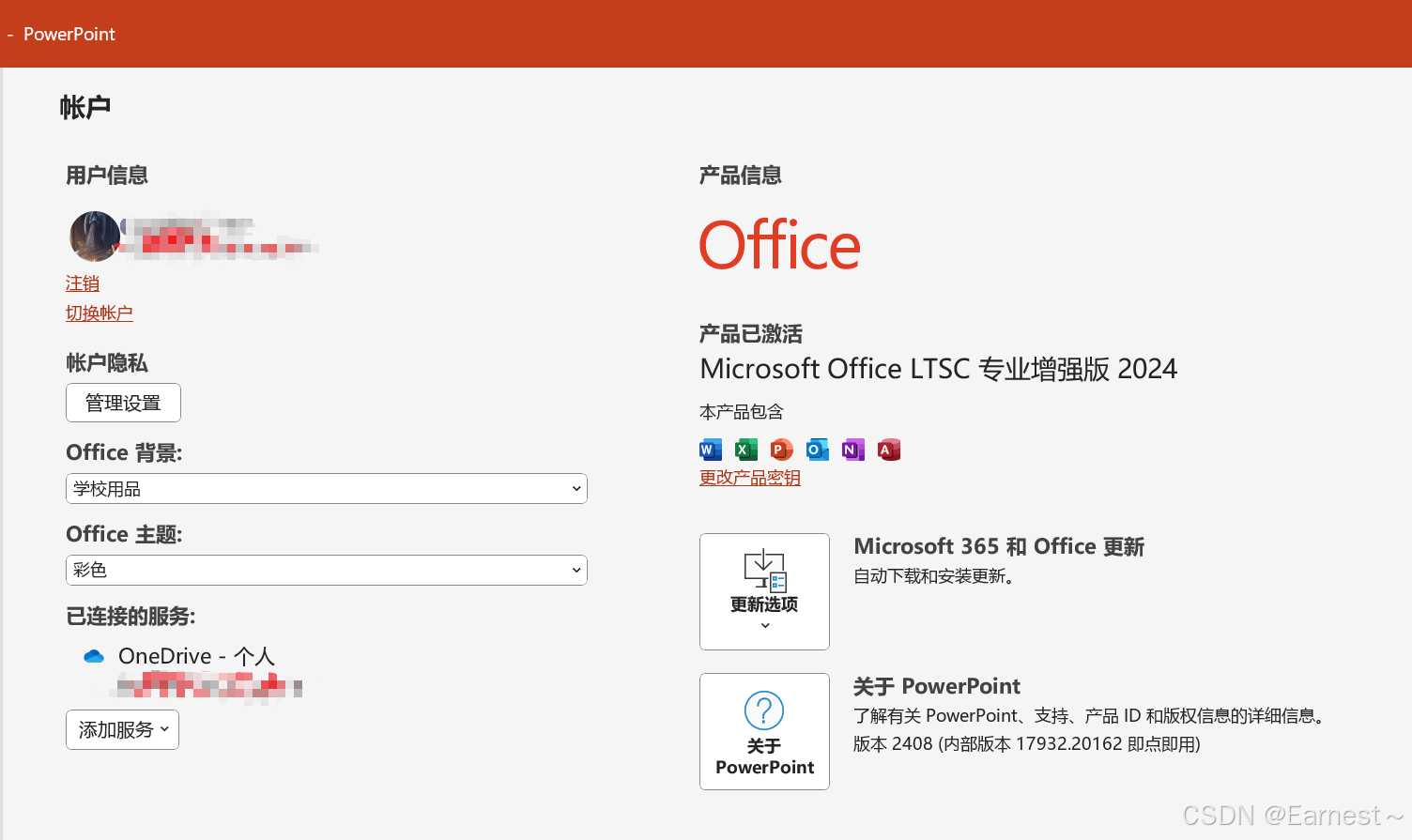Click the OneNote app icon

click(852, 450)
